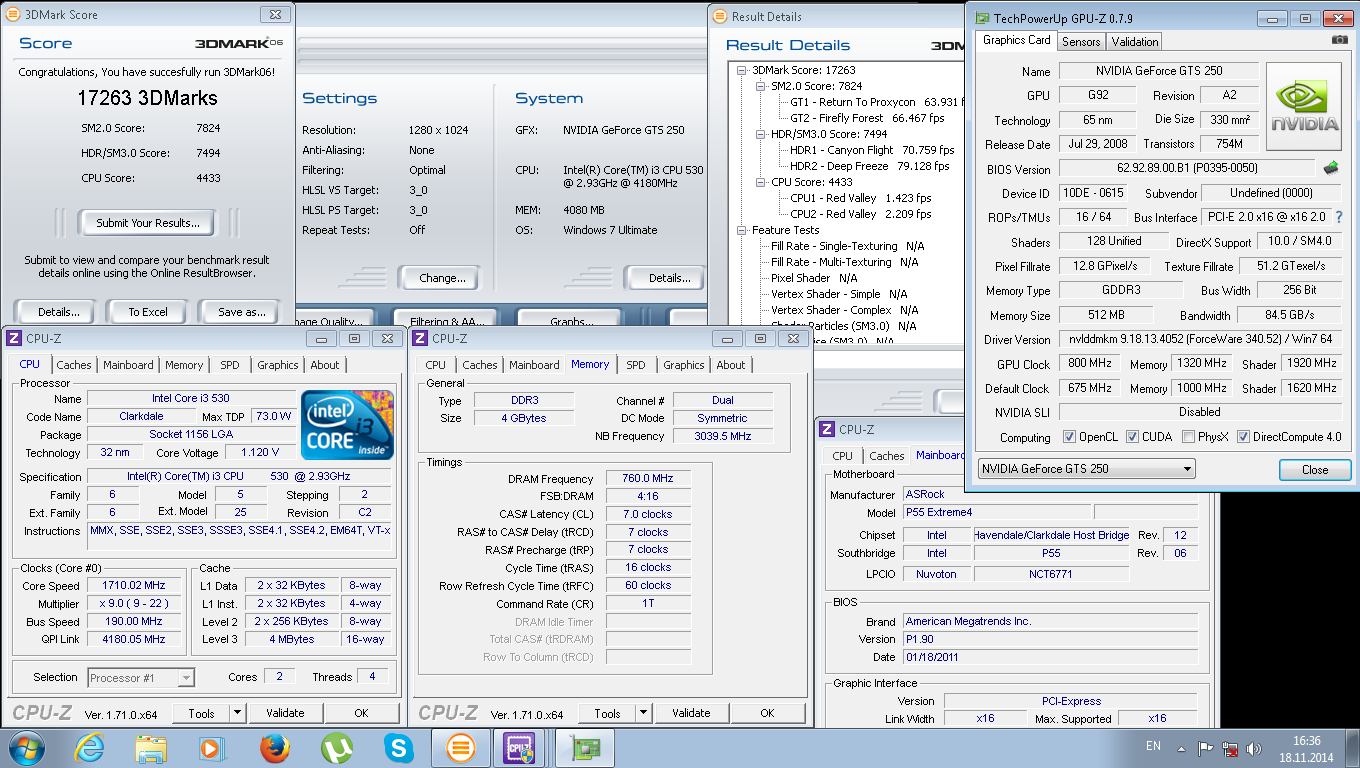Open About tab in Memory CPU-Z window
Image resolution: width=1360 pixels, height=768 pixels.
pos(731,365)
